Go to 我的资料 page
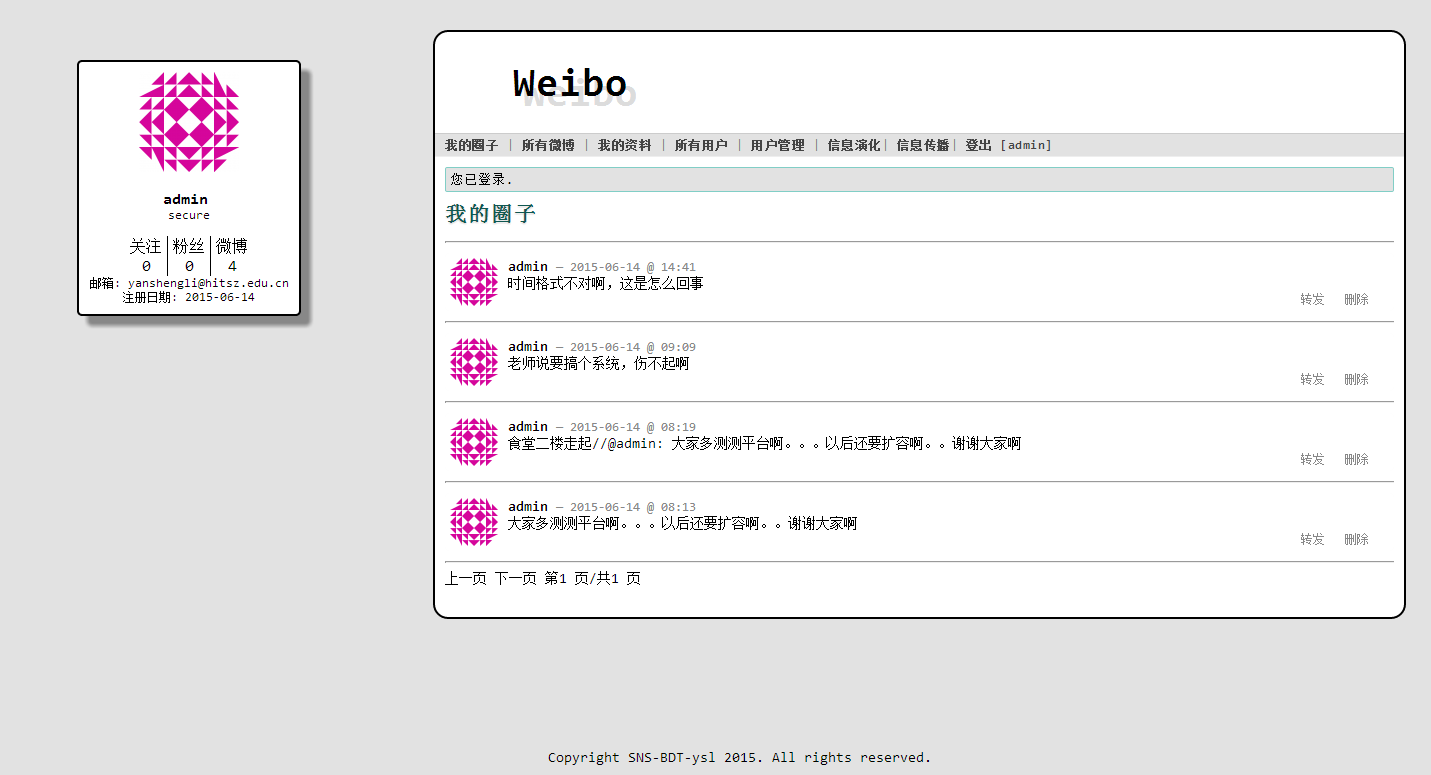This screenshot has width=1431, height=775. 625,145
